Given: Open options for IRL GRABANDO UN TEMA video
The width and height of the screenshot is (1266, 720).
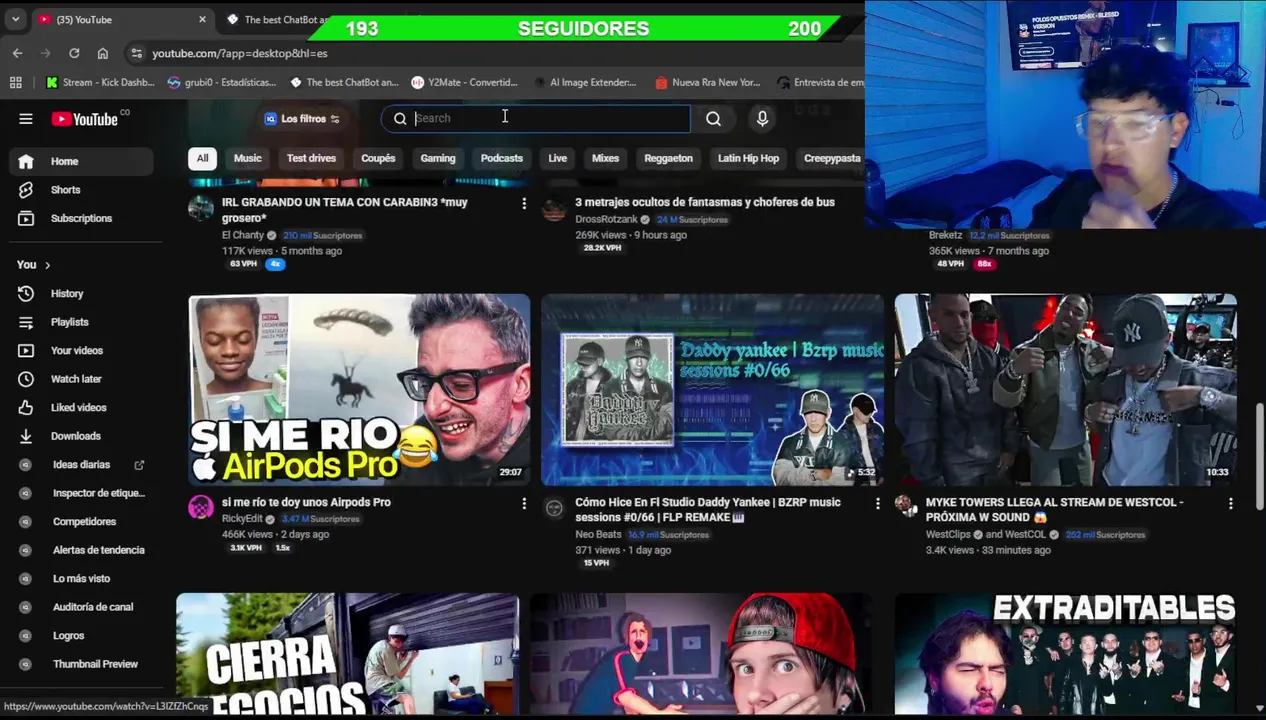Looking at the screenshot, I should click(x=524, y=204).
